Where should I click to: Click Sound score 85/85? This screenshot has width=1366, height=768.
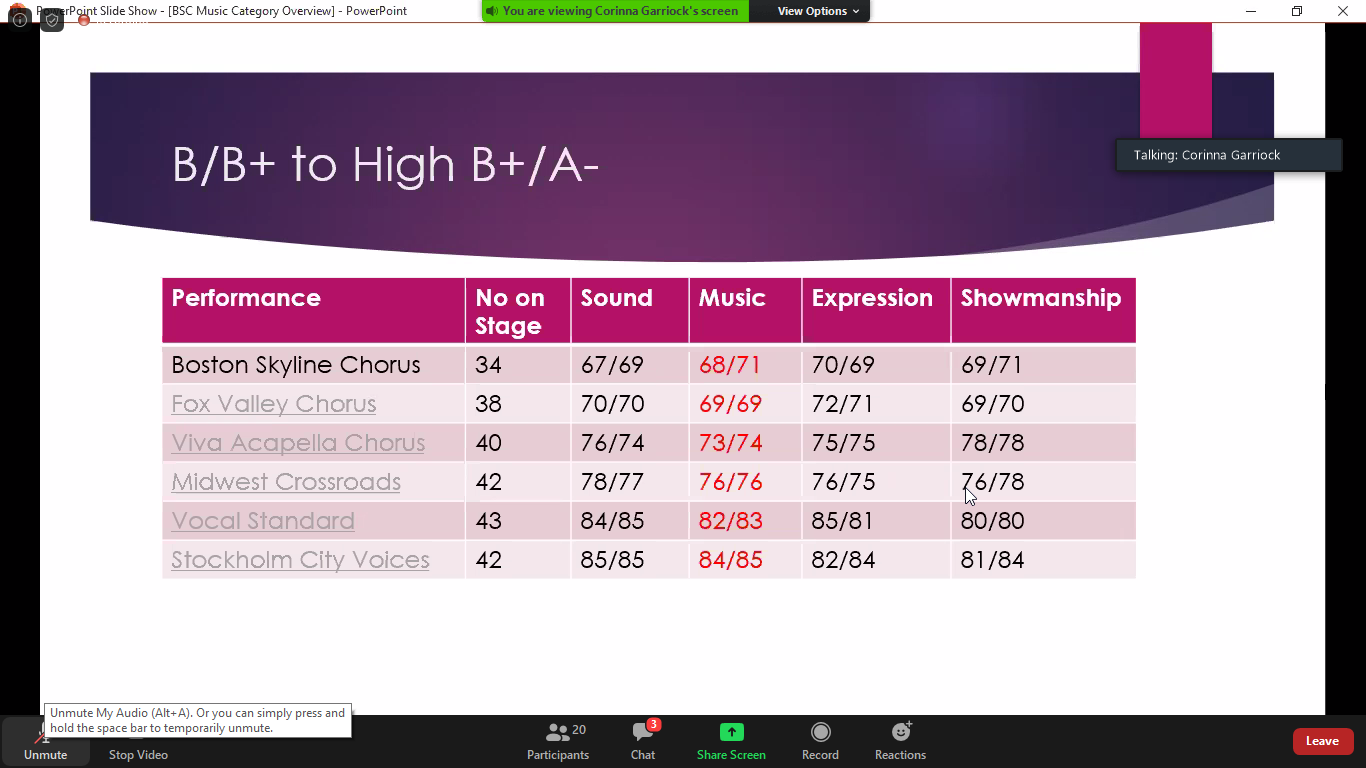(x=612, y=560)
